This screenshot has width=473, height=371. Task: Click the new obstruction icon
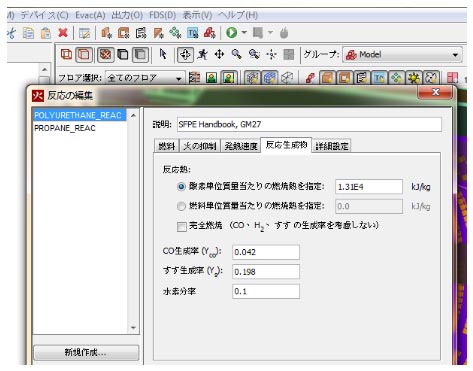point(106,33)
